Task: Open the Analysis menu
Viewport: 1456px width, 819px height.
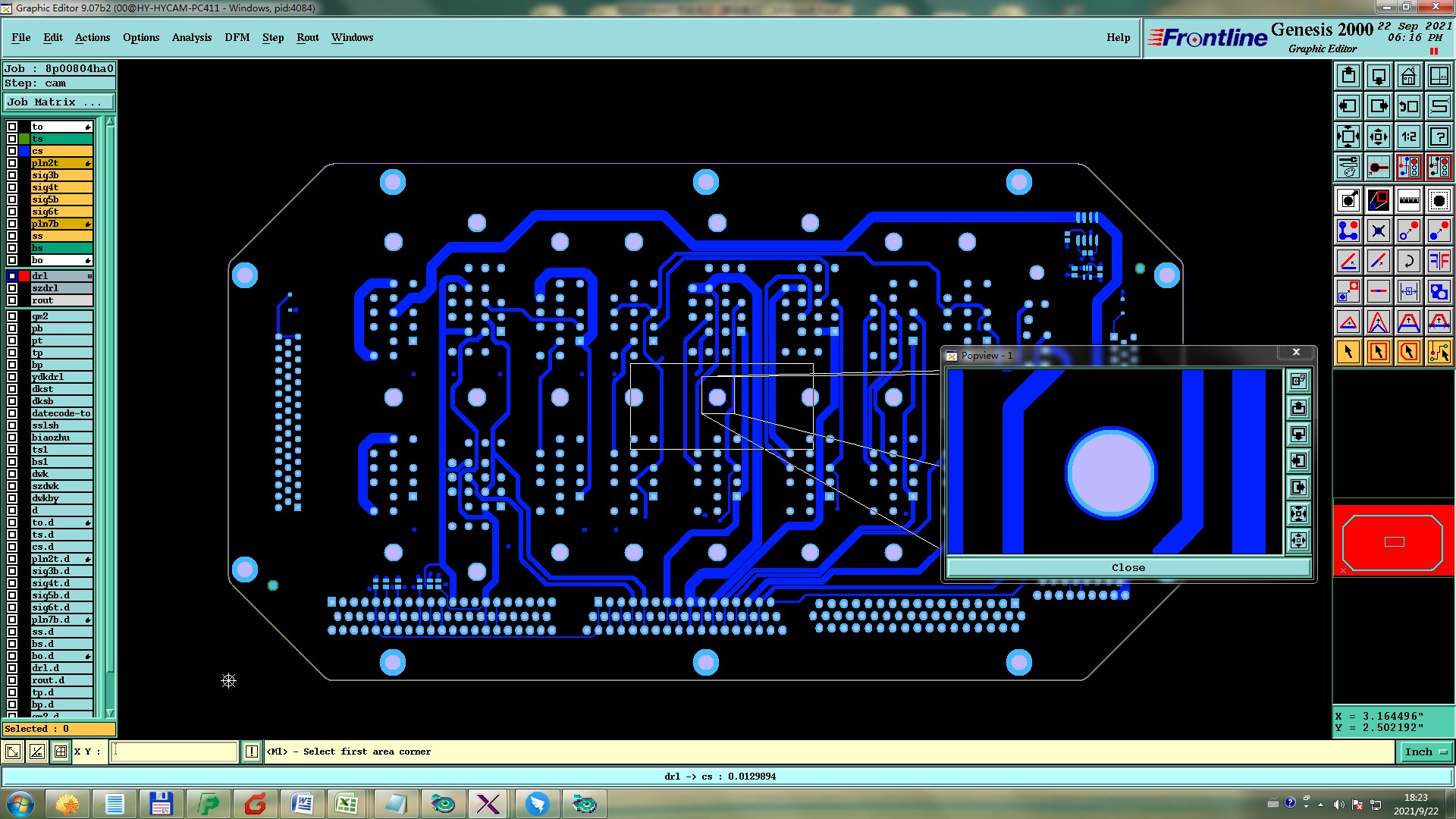Action: tap(191, 37)
